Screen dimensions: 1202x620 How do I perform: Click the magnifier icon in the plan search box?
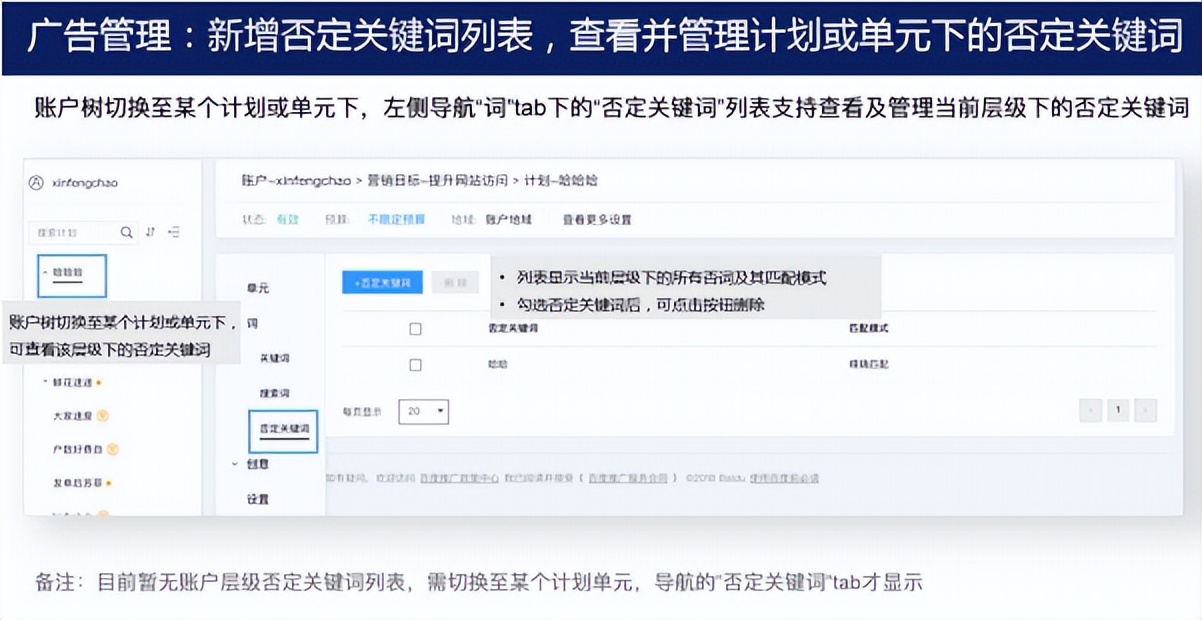[127, 232]
